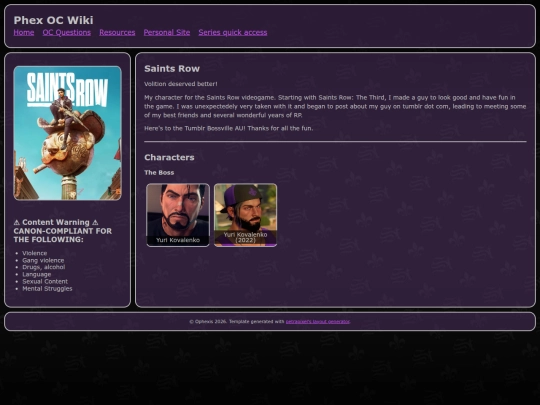
Task: Click the Characters heading
Action: [169, 157]
